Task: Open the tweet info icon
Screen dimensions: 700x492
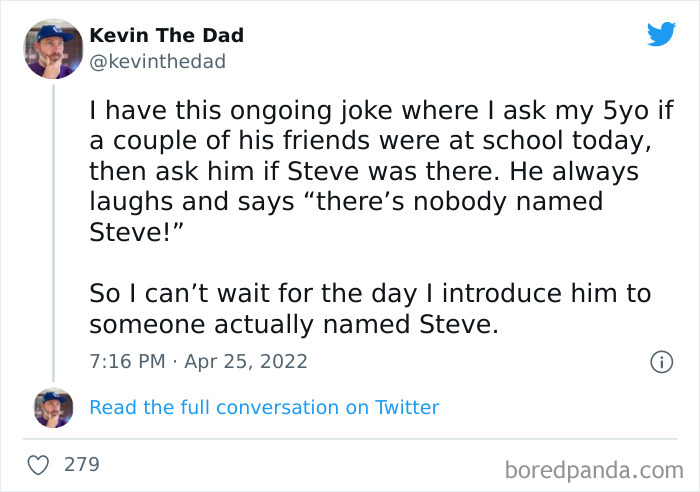Action: click(x=660, y=362)
